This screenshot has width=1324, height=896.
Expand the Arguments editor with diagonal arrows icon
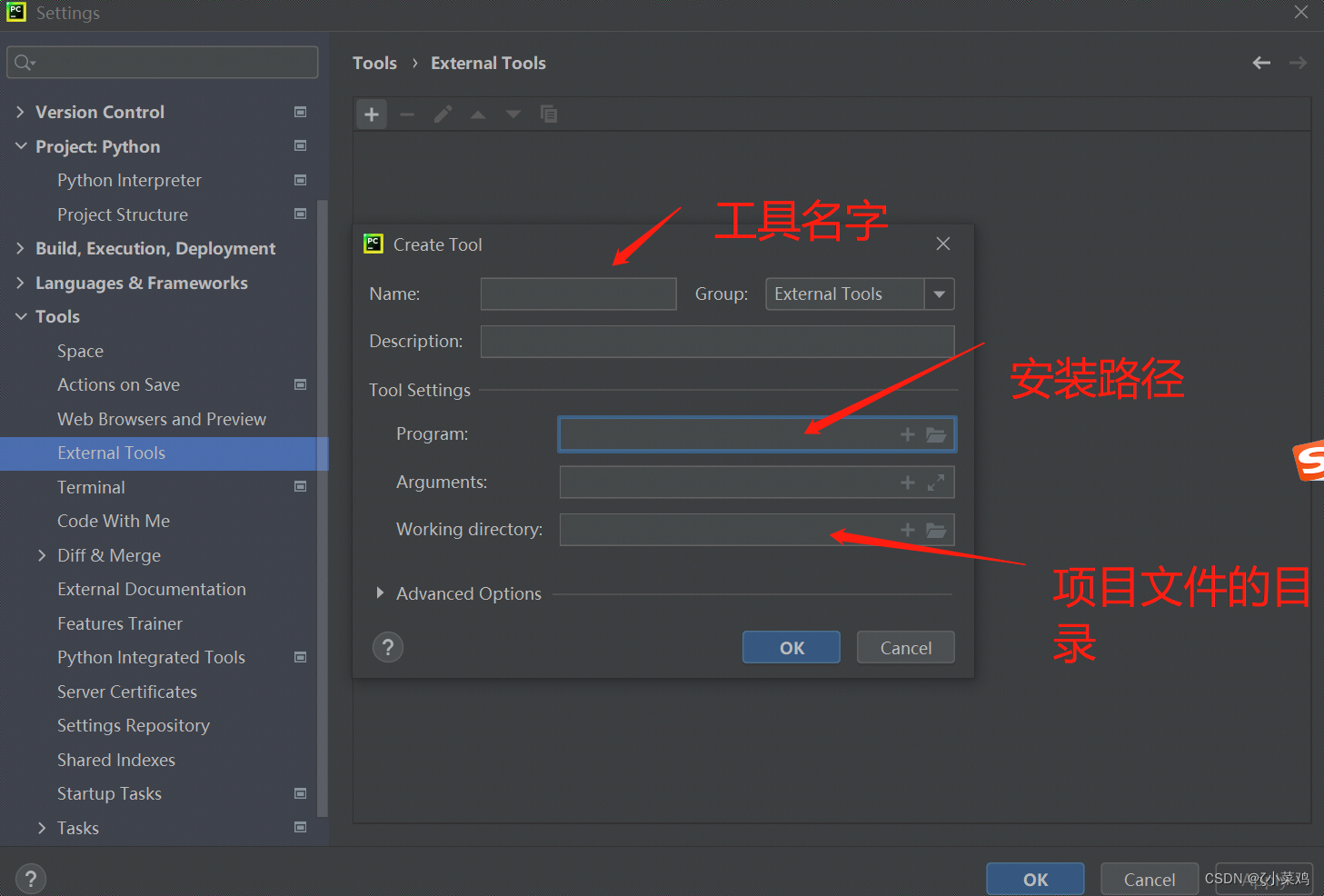click(936, 483)
